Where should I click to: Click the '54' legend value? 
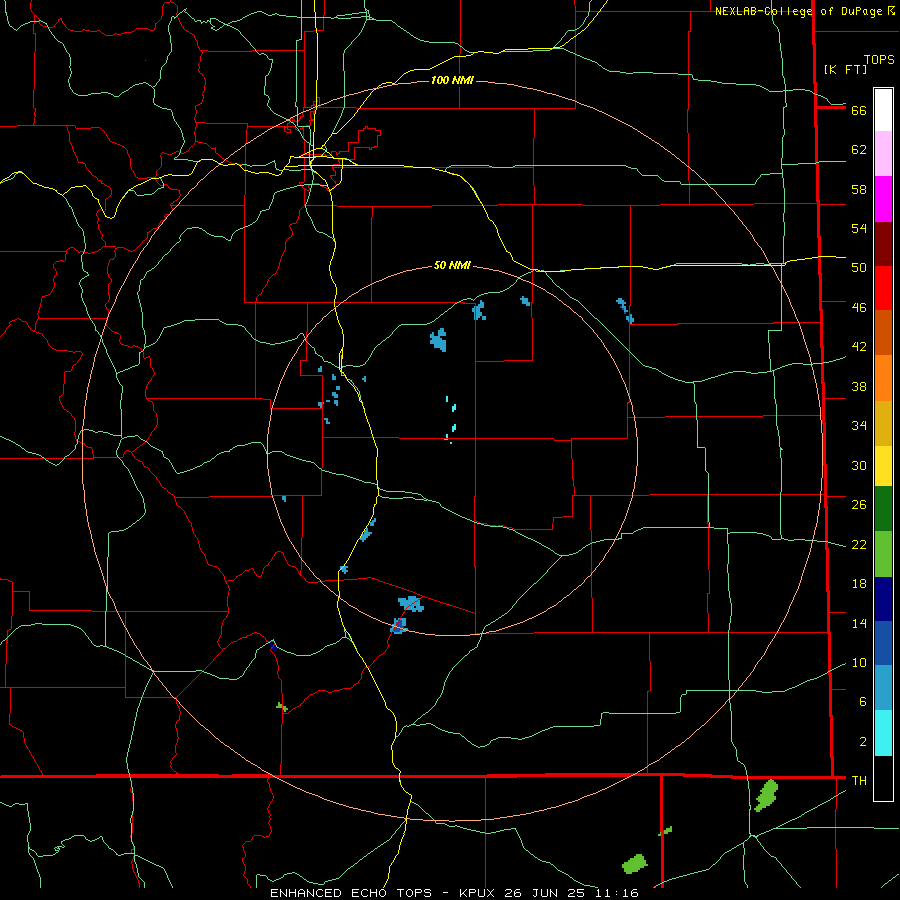point(859,228)
